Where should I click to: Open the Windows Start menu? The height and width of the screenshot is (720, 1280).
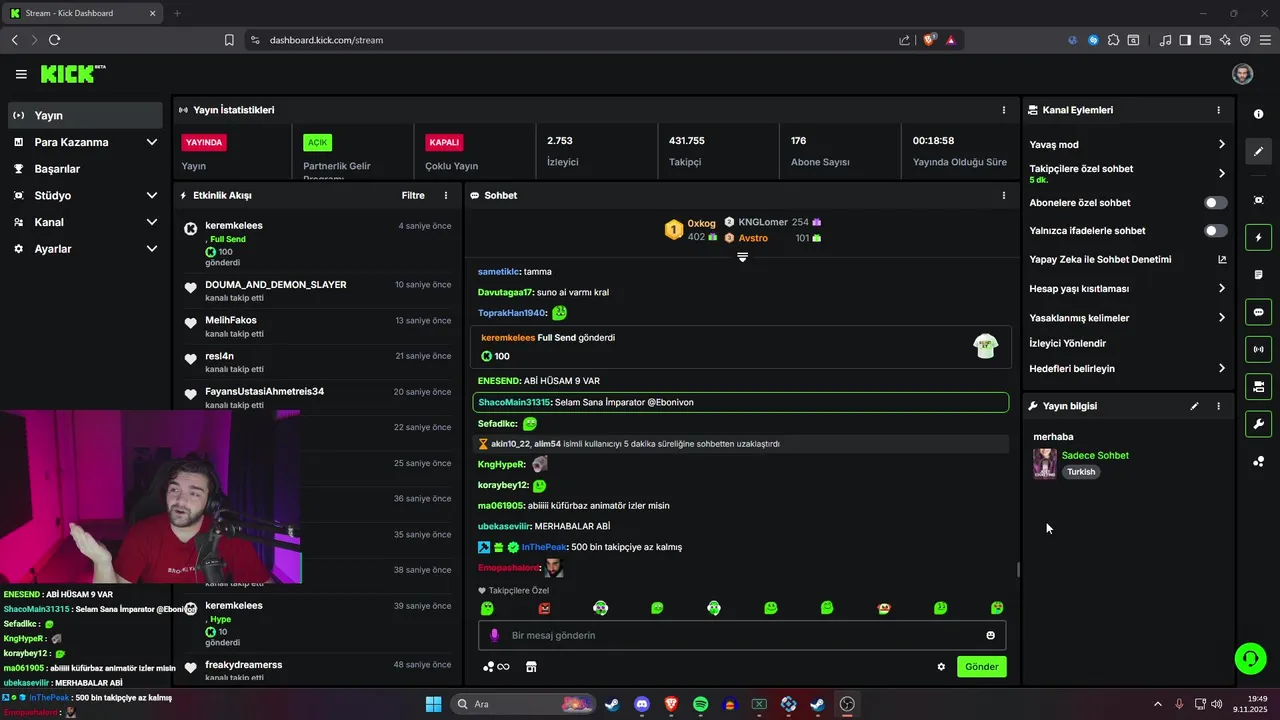pos(434,704)
